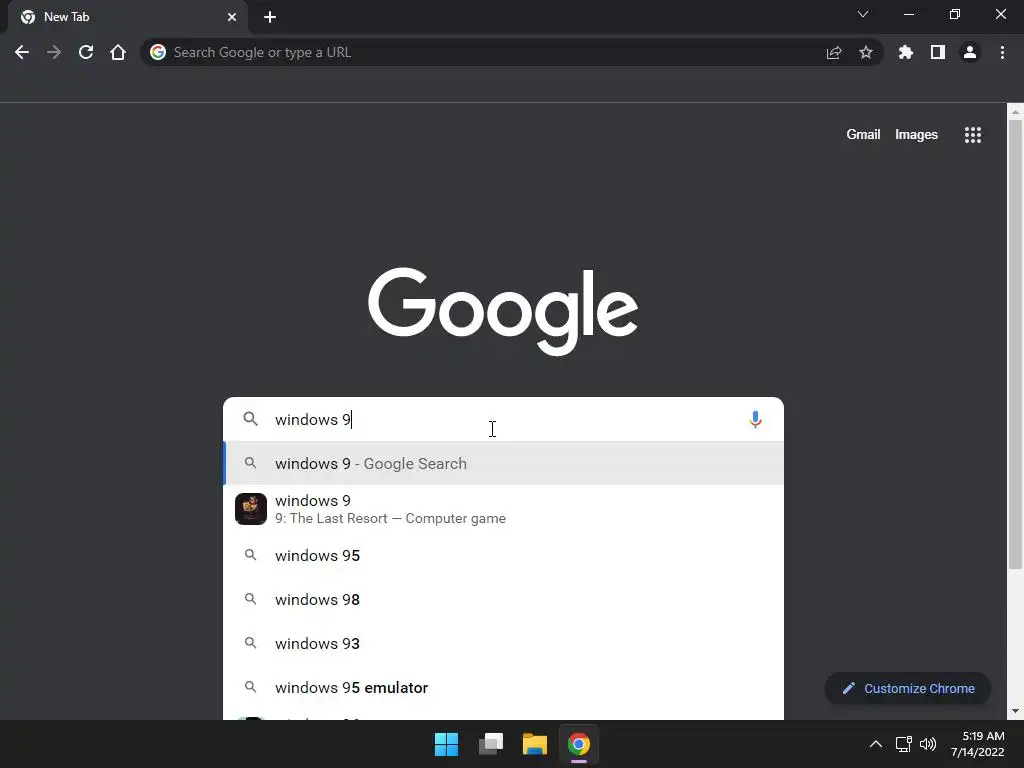Open Chrome three-dot menu
Image resolution: width=1024 pixels, height=768 pixels.
point(1002,52)
